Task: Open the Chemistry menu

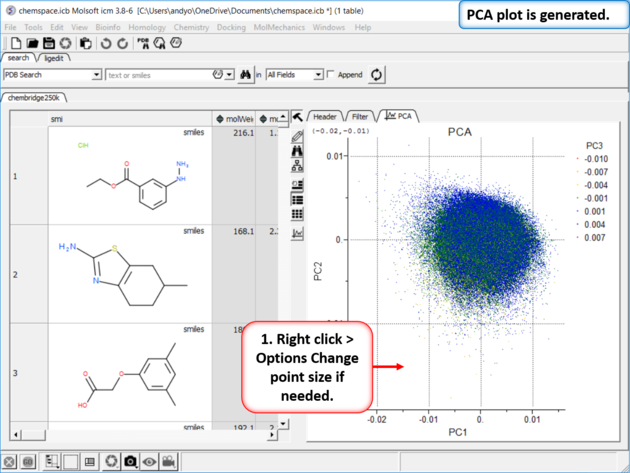Action: (190, 27)
